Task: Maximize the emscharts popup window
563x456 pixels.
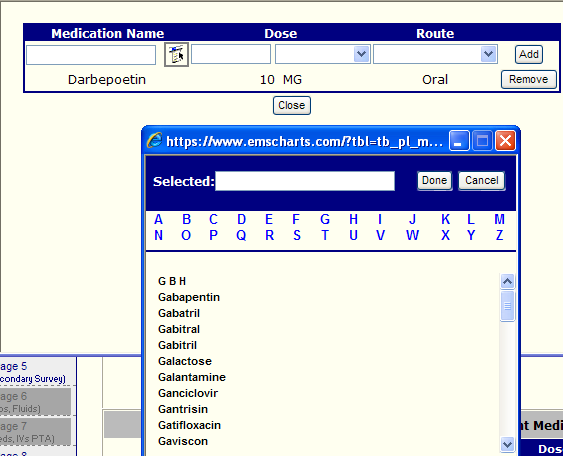Action: point(482,140)
